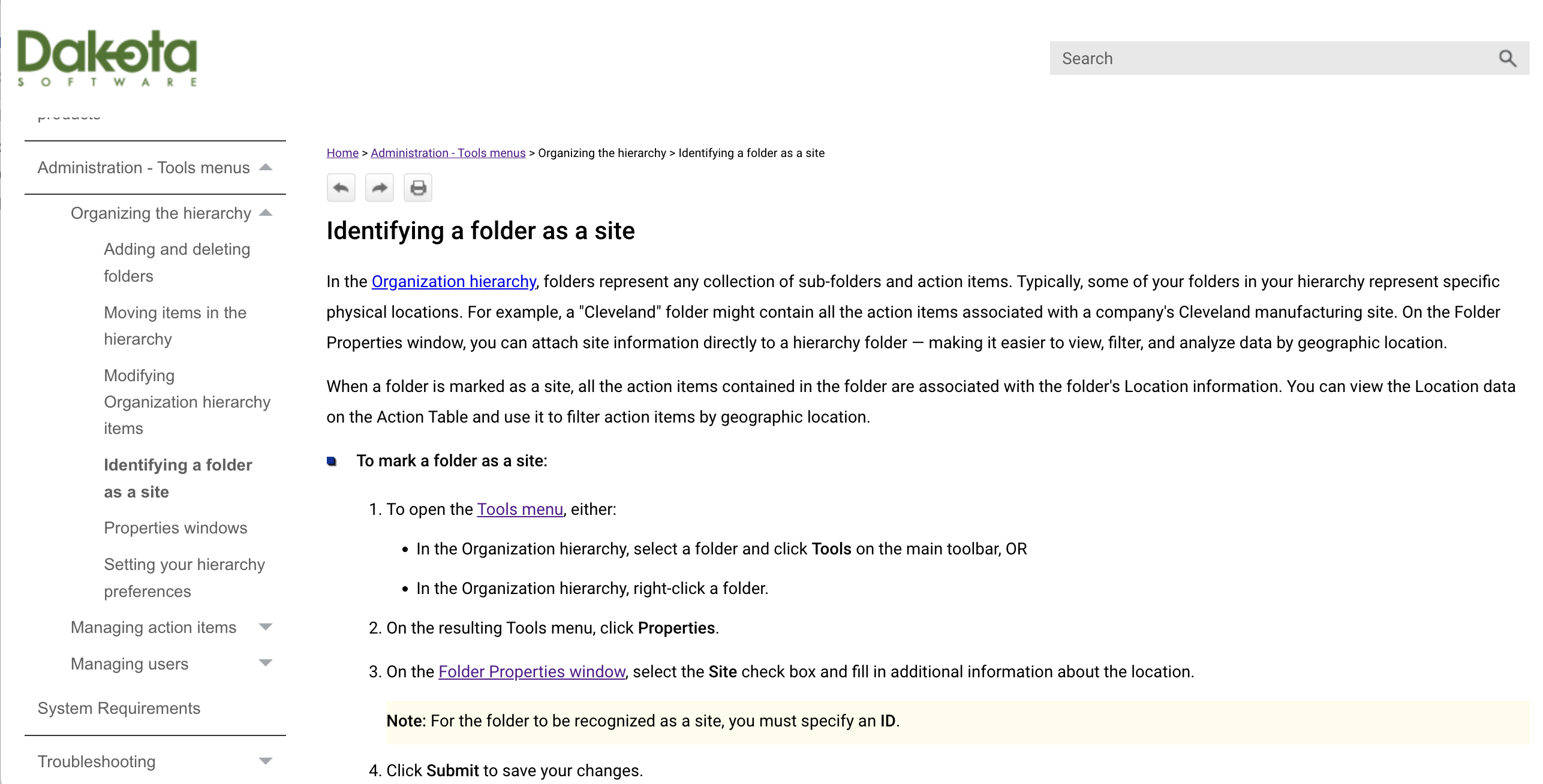This screenshot has width=1543, height=784.
Task: Follow the Organization hierarchy link
Action: coord(454,282)
